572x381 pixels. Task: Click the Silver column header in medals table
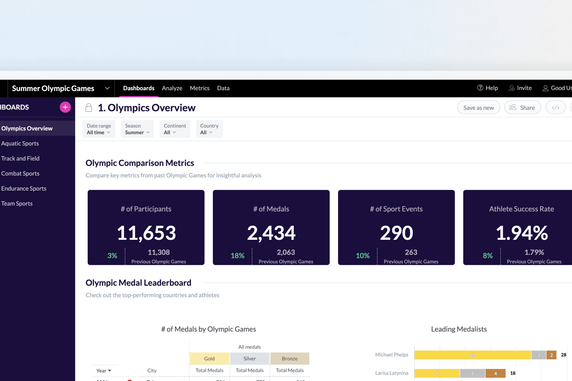coord(250,358)
